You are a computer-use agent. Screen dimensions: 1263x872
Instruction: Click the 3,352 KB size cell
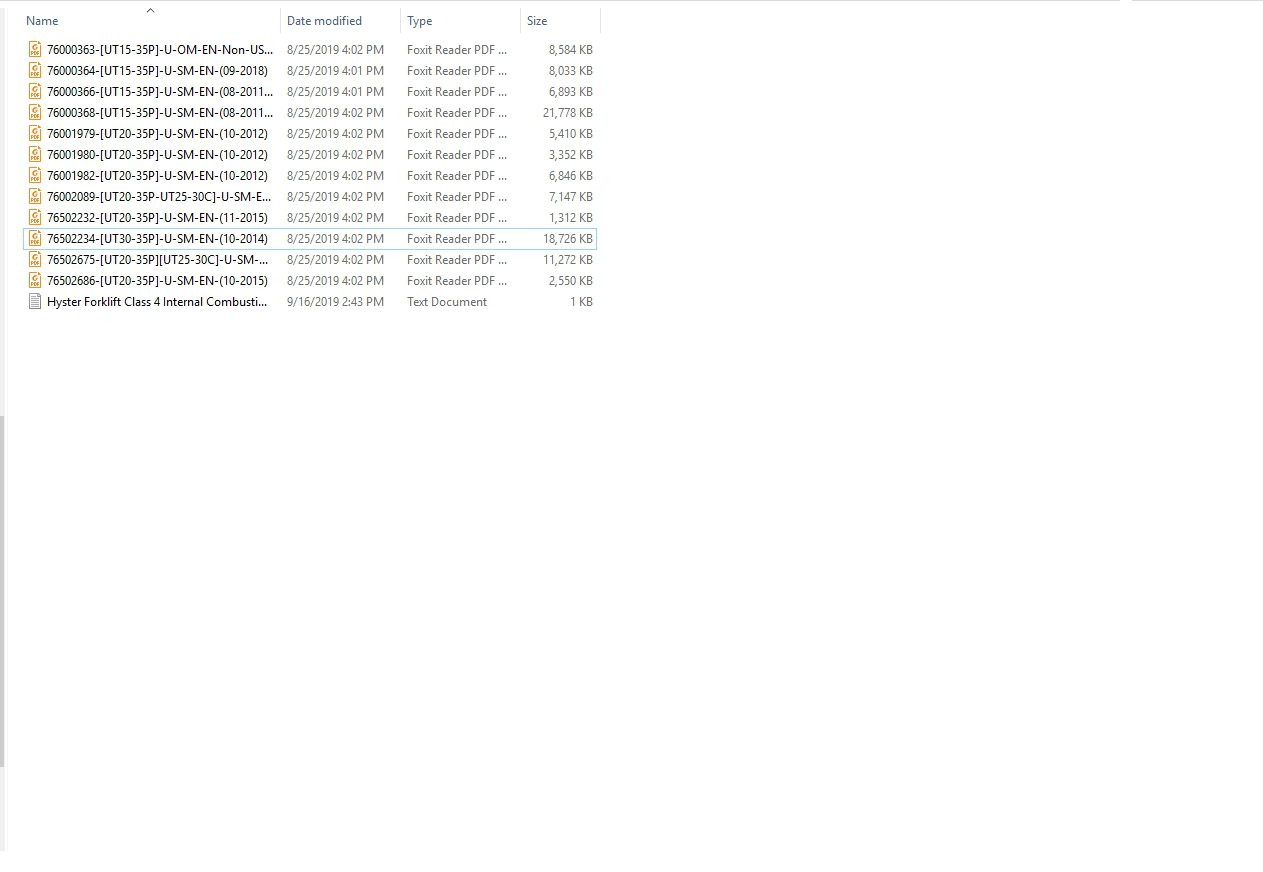[570, 154]
